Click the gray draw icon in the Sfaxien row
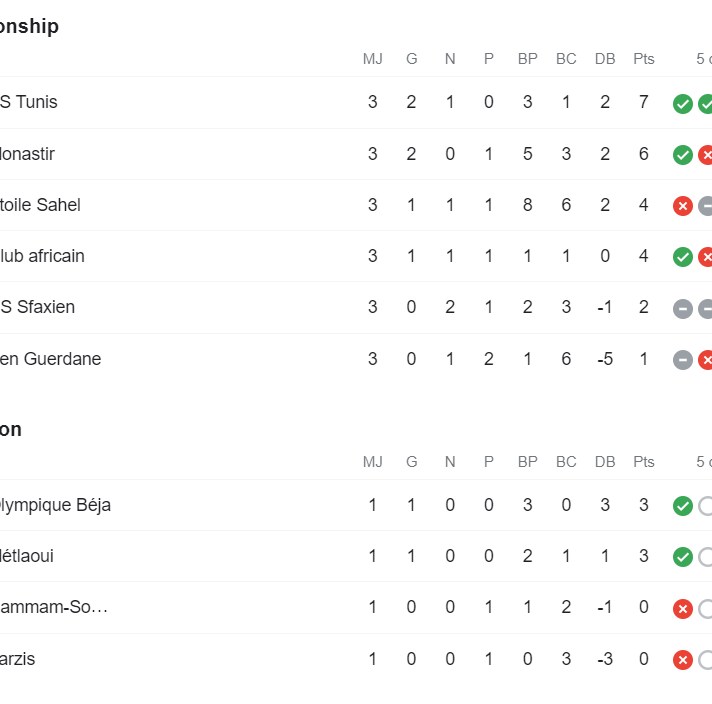Viewport: 712px width, 704px height. tap(682, 309)
